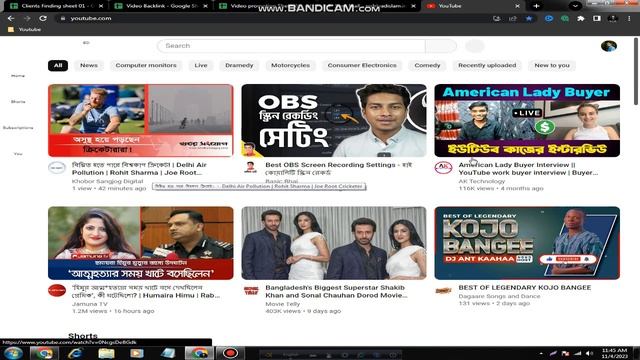Bookmark this page with the star icon

[x=529, y=18]
